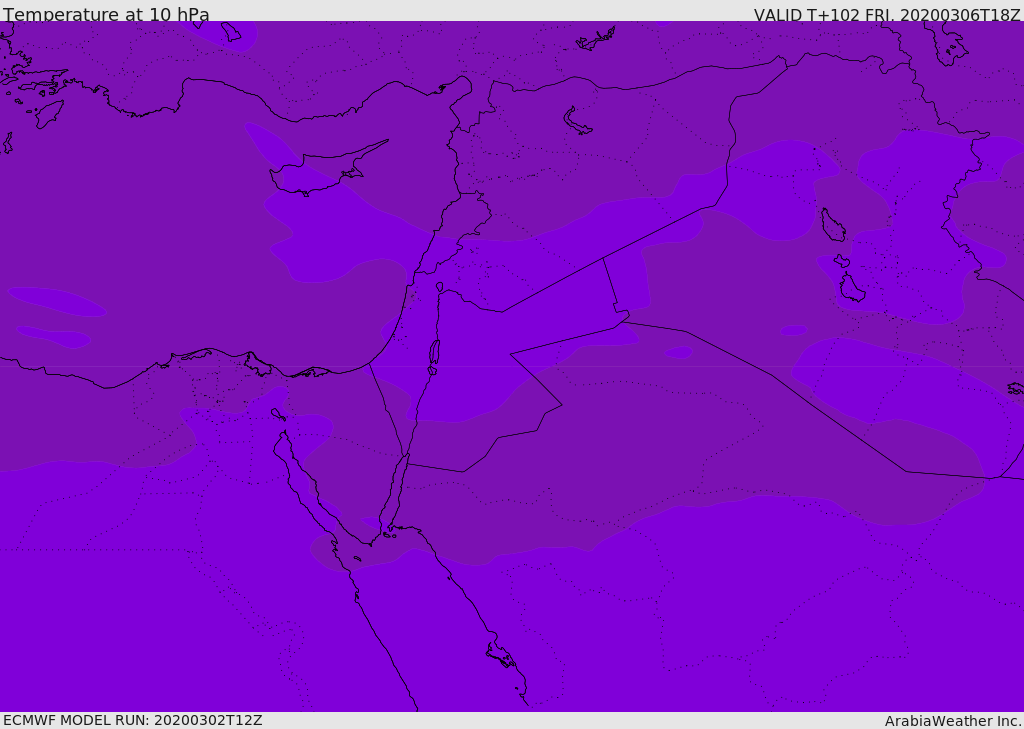Viewport: 1024px width, 729px height.
Task: Click the 'ArabiaWeather Inc.' credit text
Action: (953, 721)
